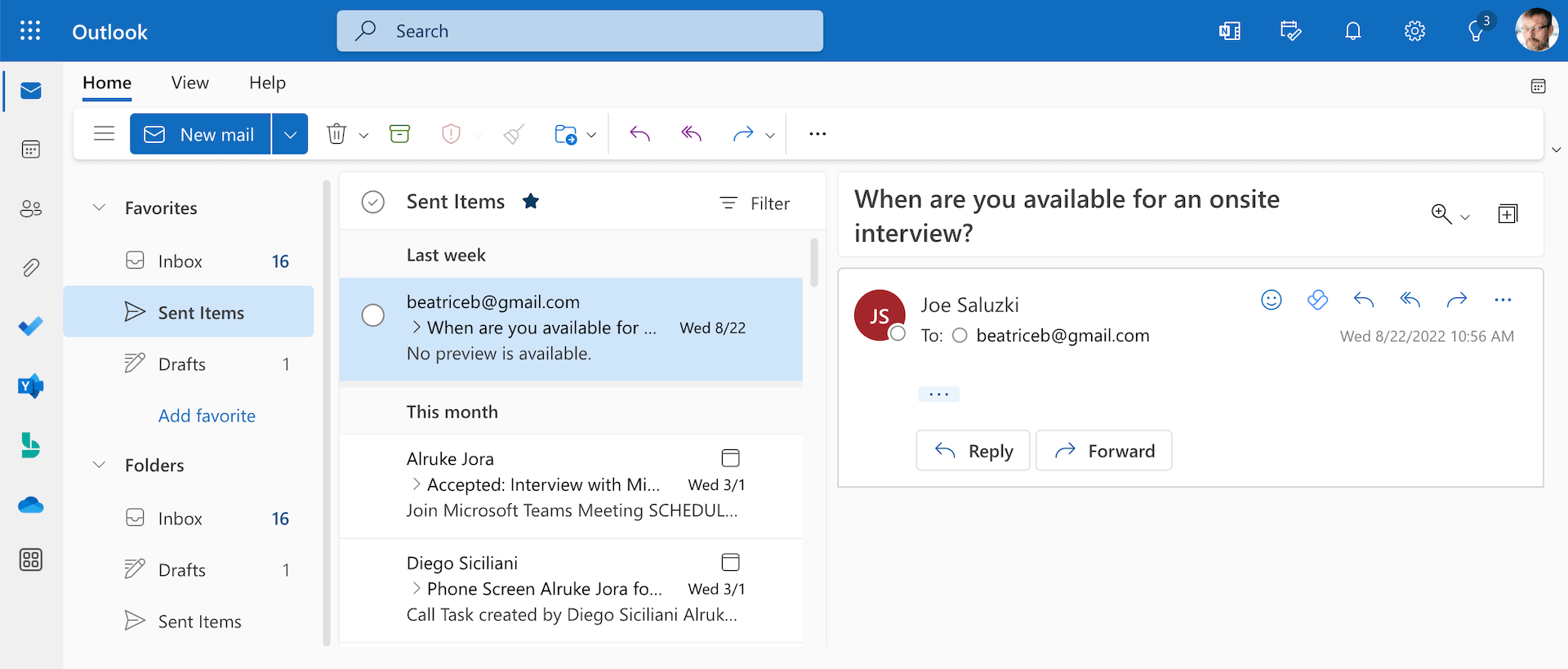Launch the Bookings app from the sidebar

click(31, 445)
